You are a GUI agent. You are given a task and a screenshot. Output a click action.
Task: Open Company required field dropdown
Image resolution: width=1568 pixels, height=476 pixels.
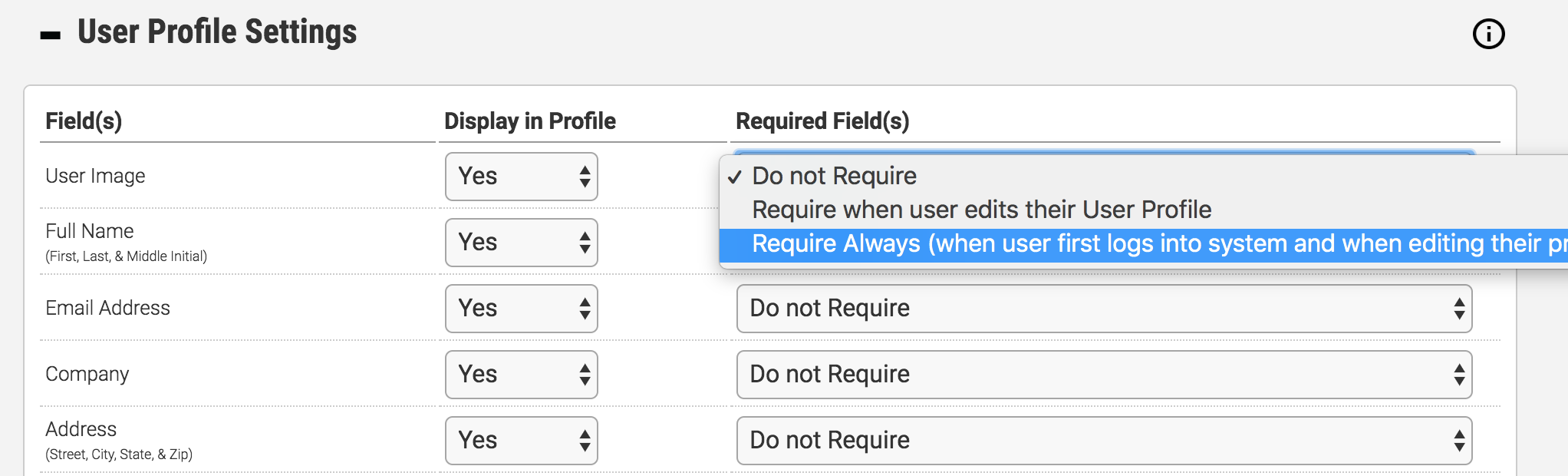click(x=1104, y=375)
